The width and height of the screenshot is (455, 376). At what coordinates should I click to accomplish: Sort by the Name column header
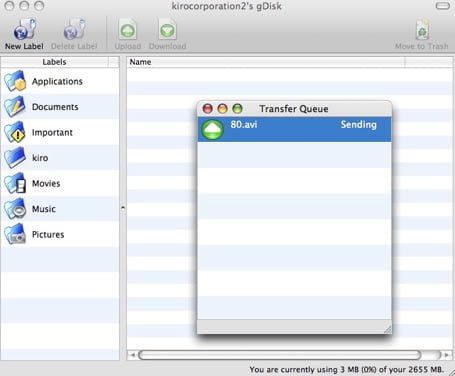point(266,62)
